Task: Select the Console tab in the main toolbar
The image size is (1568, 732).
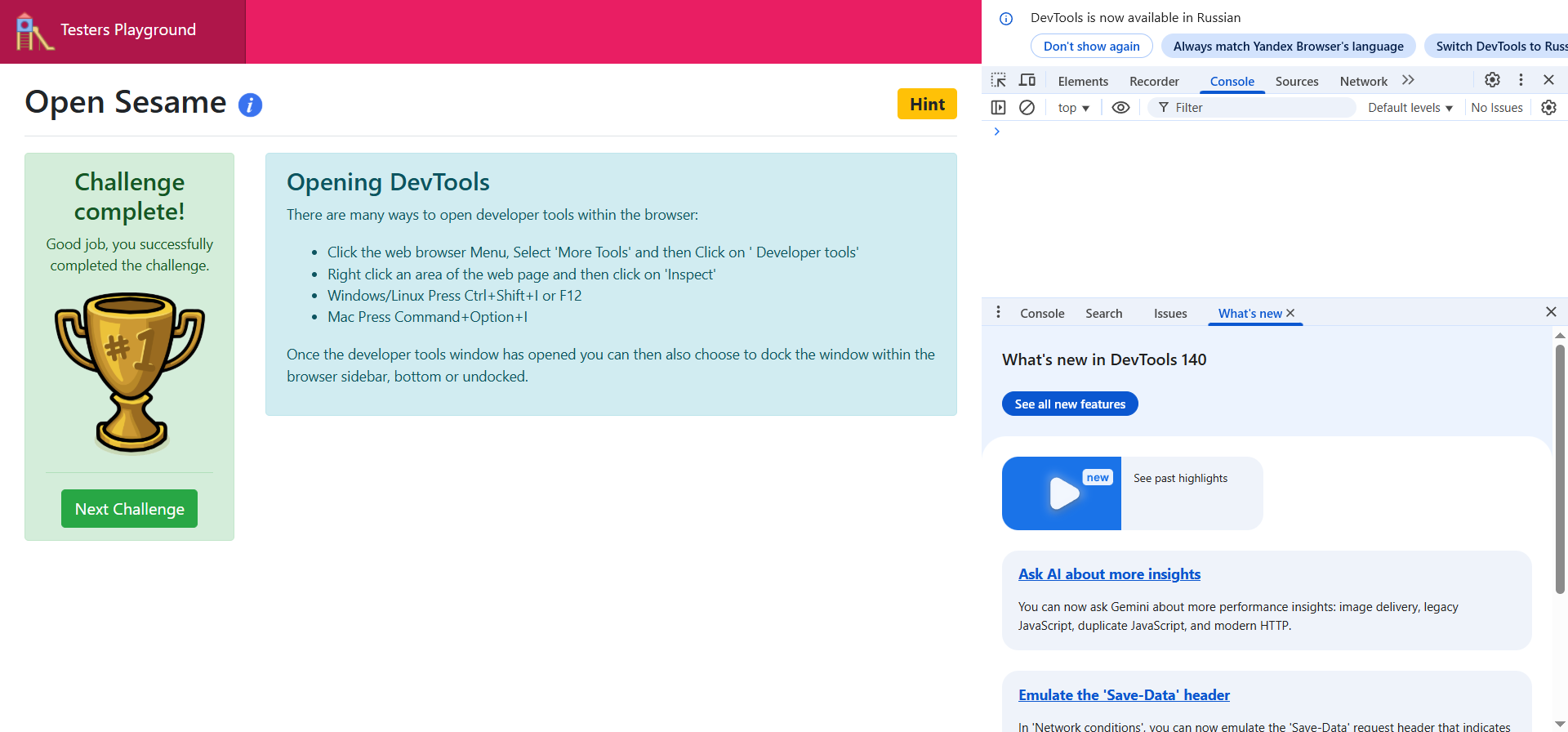Action: pyautogui.click(x=1232, y=81)
